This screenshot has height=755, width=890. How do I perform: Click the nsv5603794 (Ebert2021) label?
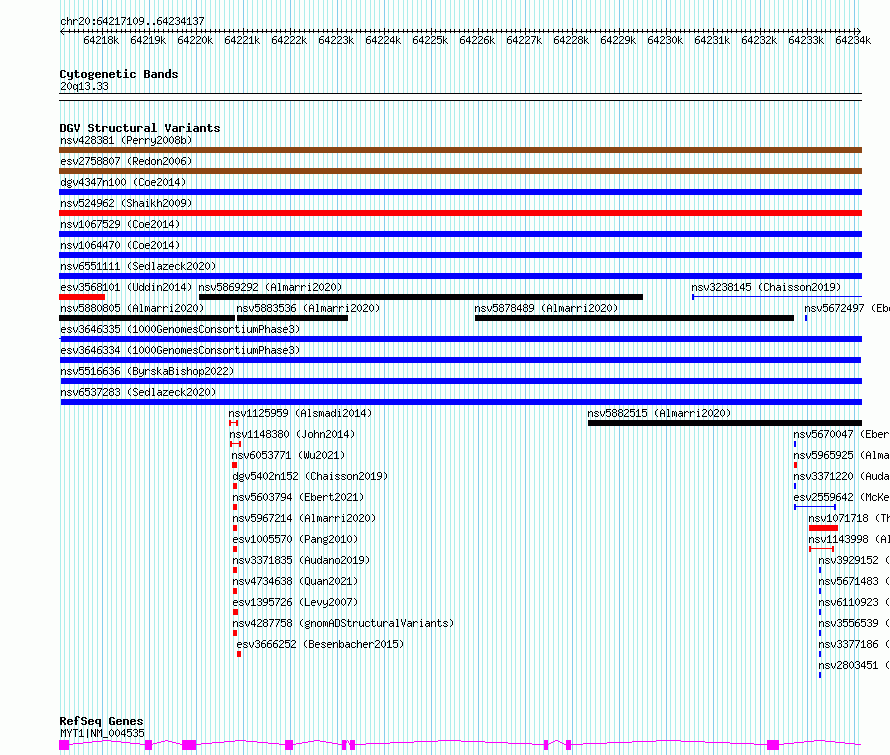point(299,497)
